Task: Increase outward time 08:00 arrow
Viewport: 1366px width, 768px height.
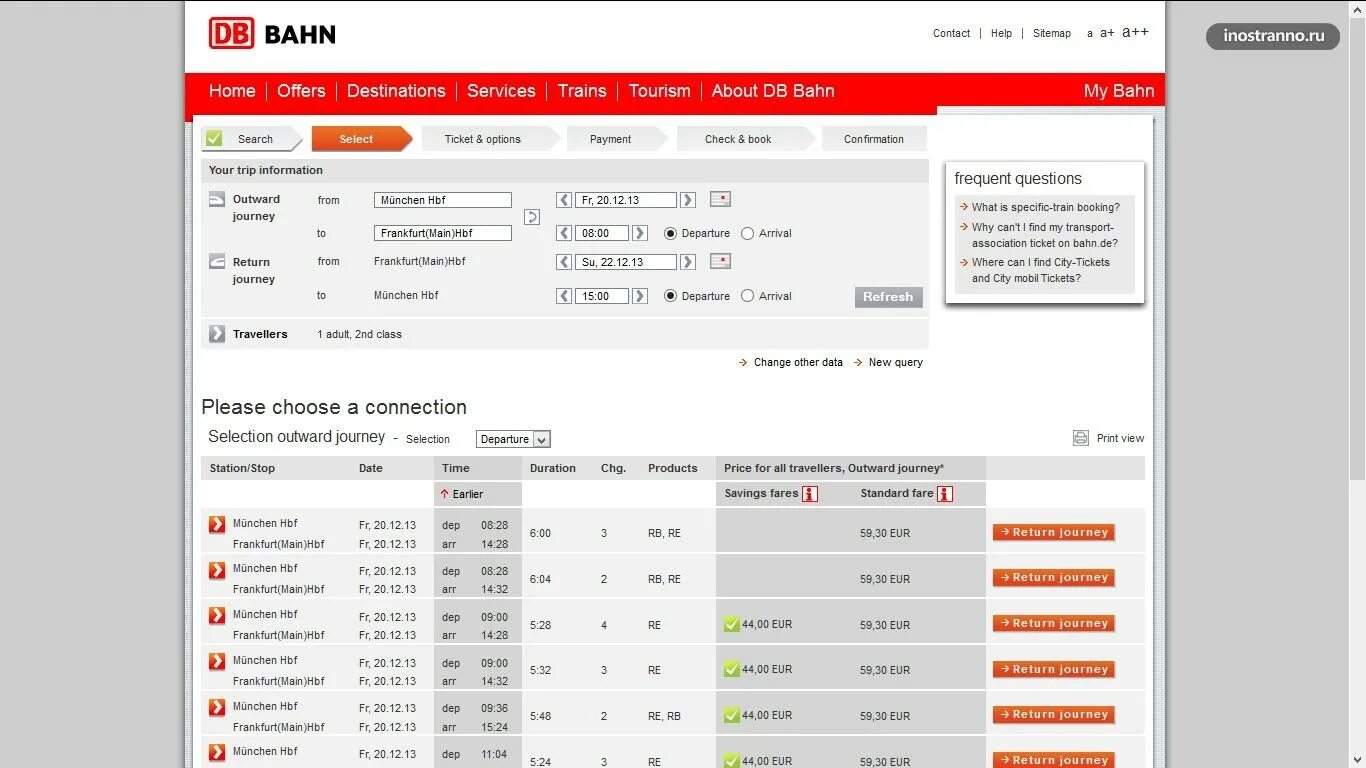Action: (640, 233)
